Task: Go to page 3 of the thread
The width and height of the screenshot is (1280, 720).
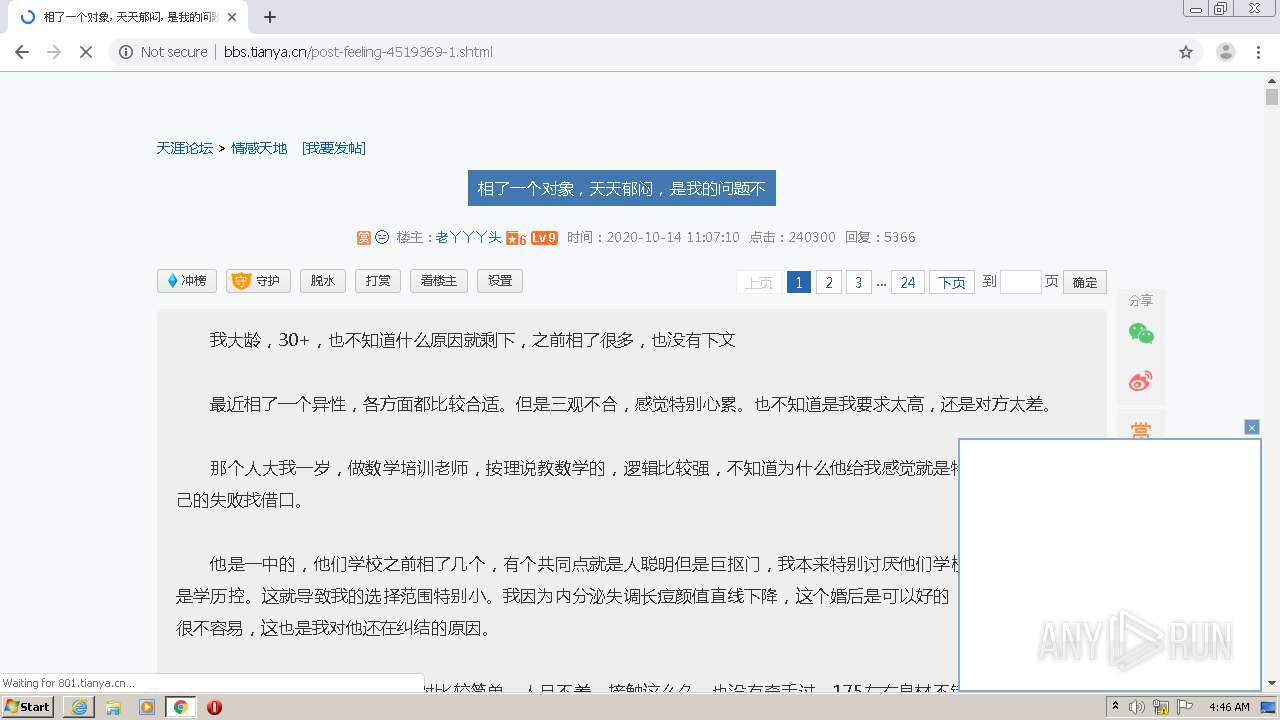Action: 858,282
